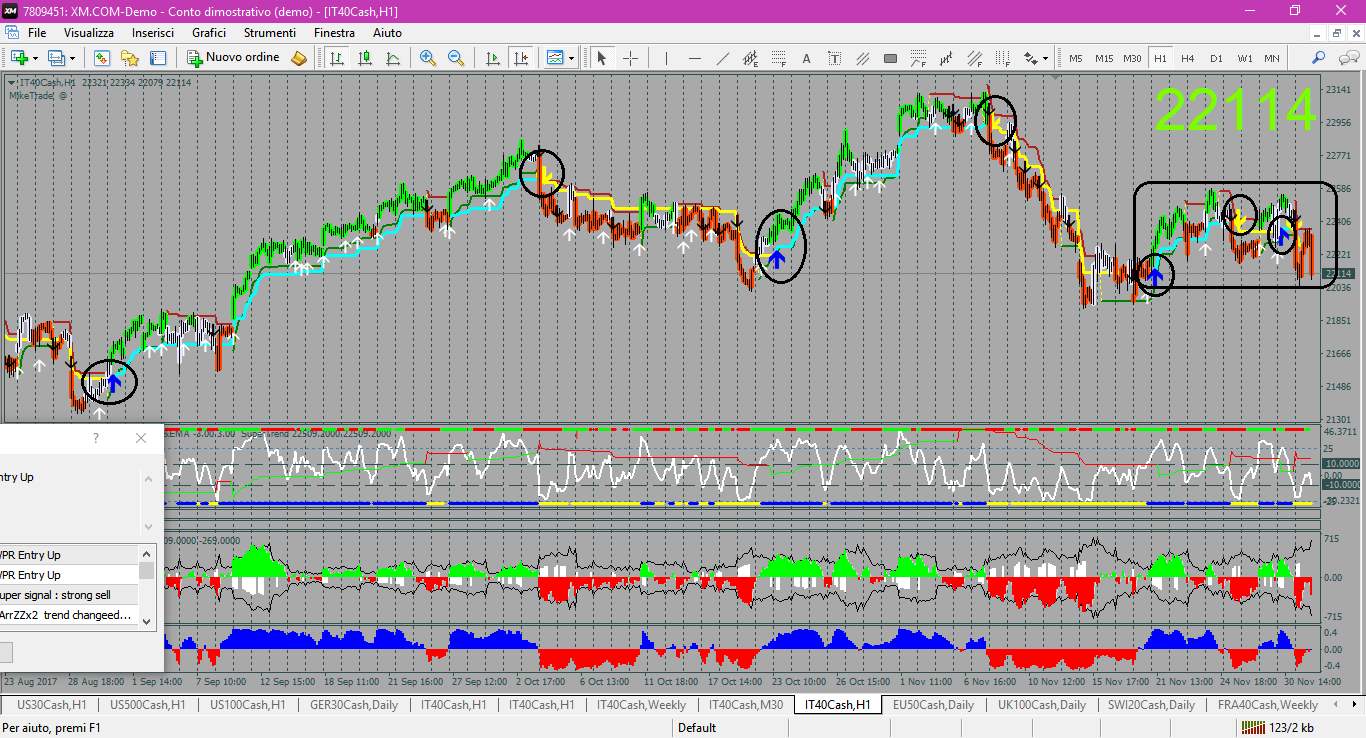Viewport: 1366px width, 738px height.
Task: Launch the MetaEditor book icon
Action: point(299,58)
